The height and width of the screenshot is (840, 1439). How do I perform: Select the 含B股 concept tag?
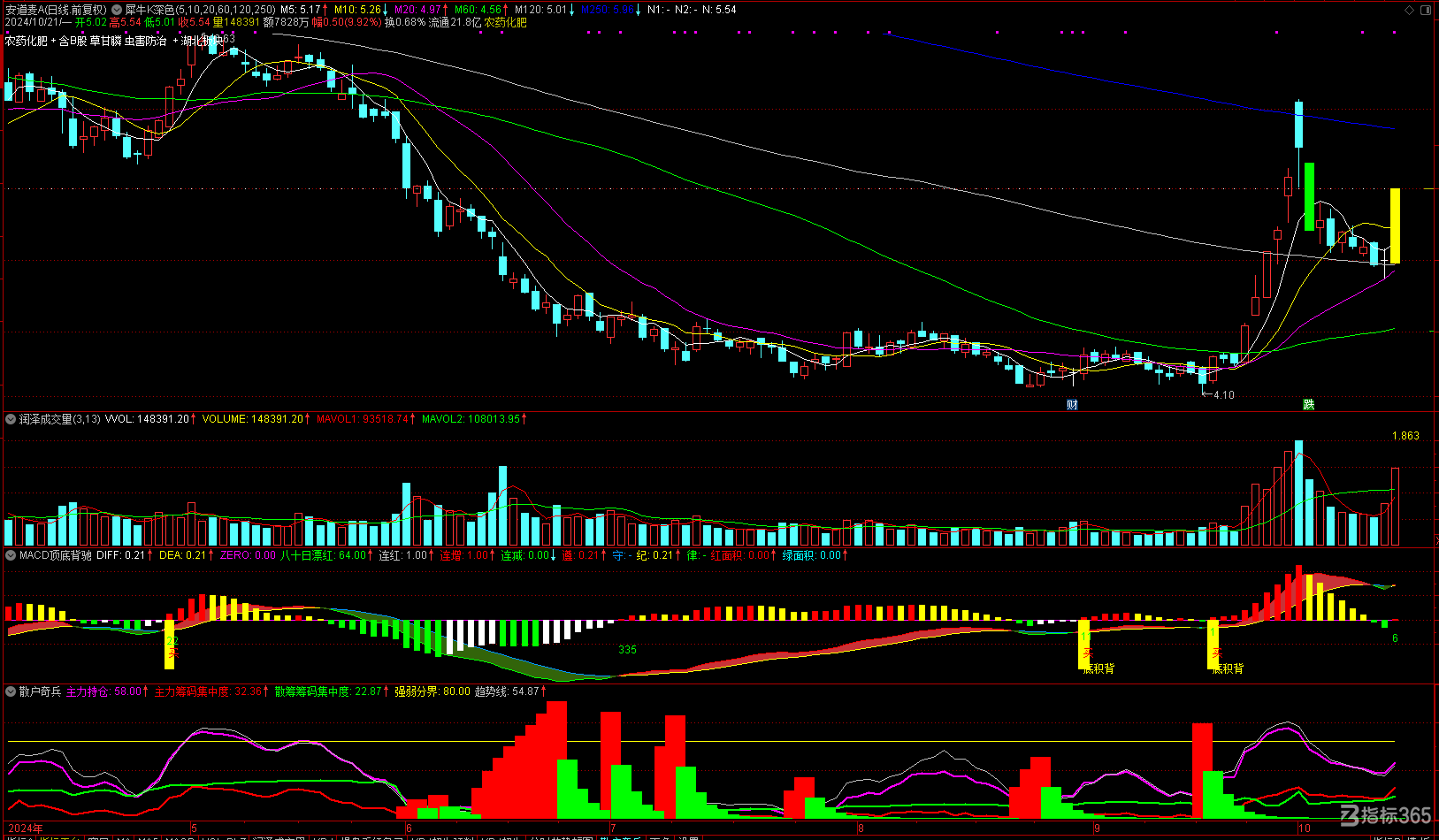click(x=73, y=41)
